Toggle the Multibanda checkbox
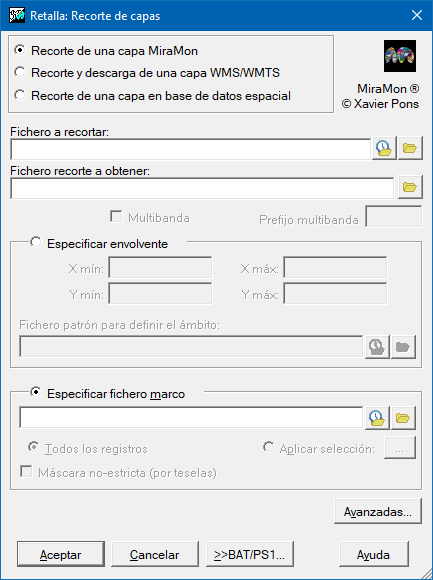The image size is (433, 580). pyautogui.click(x=116, y=217)
